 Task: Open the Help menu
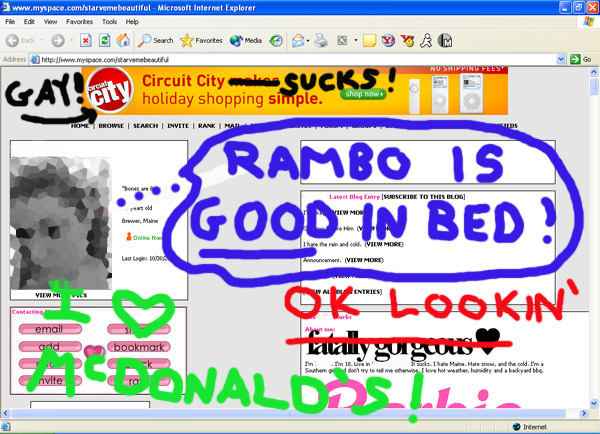[132, 22]
